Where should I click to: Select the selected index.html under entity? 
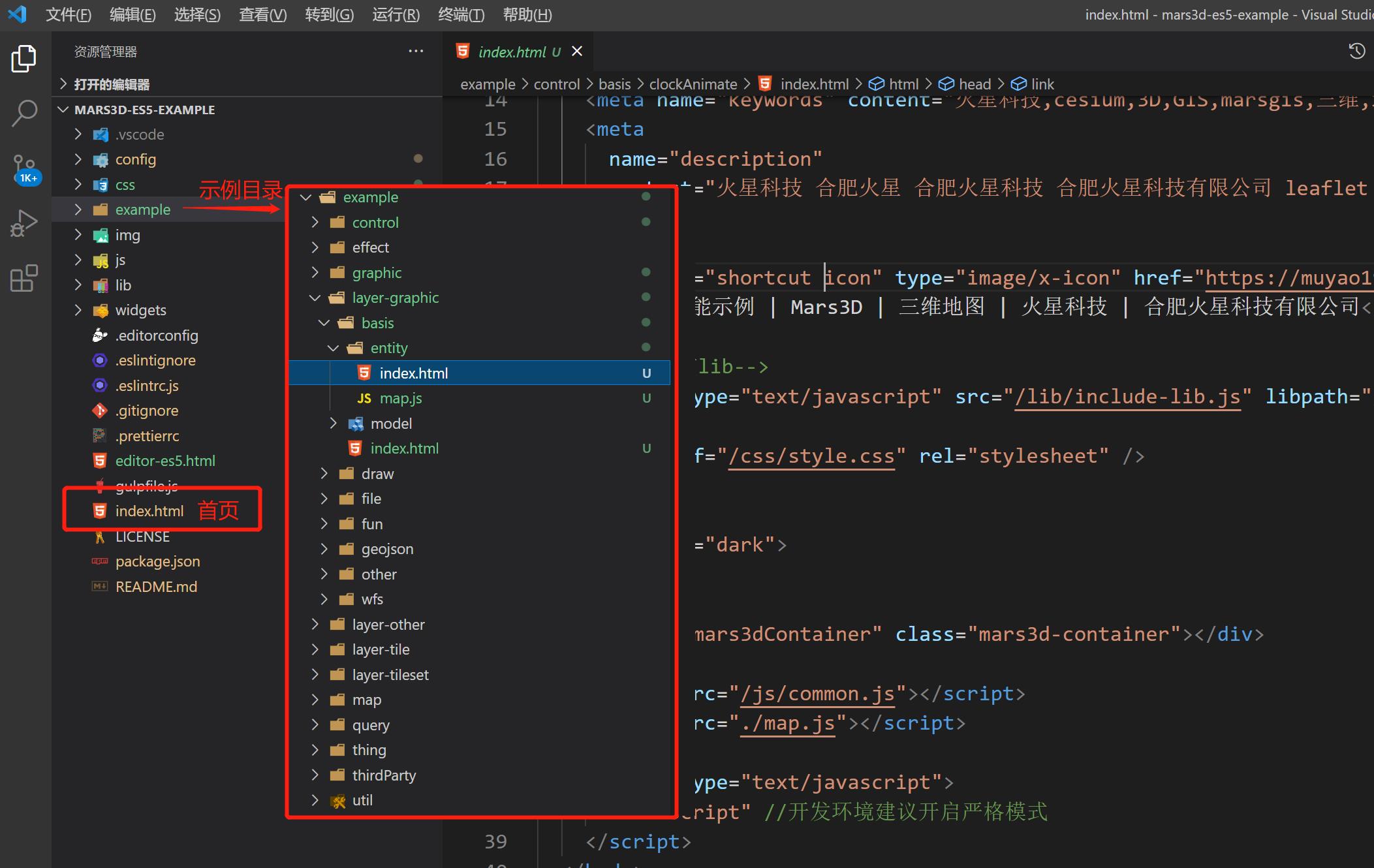(x=480, y=373)
